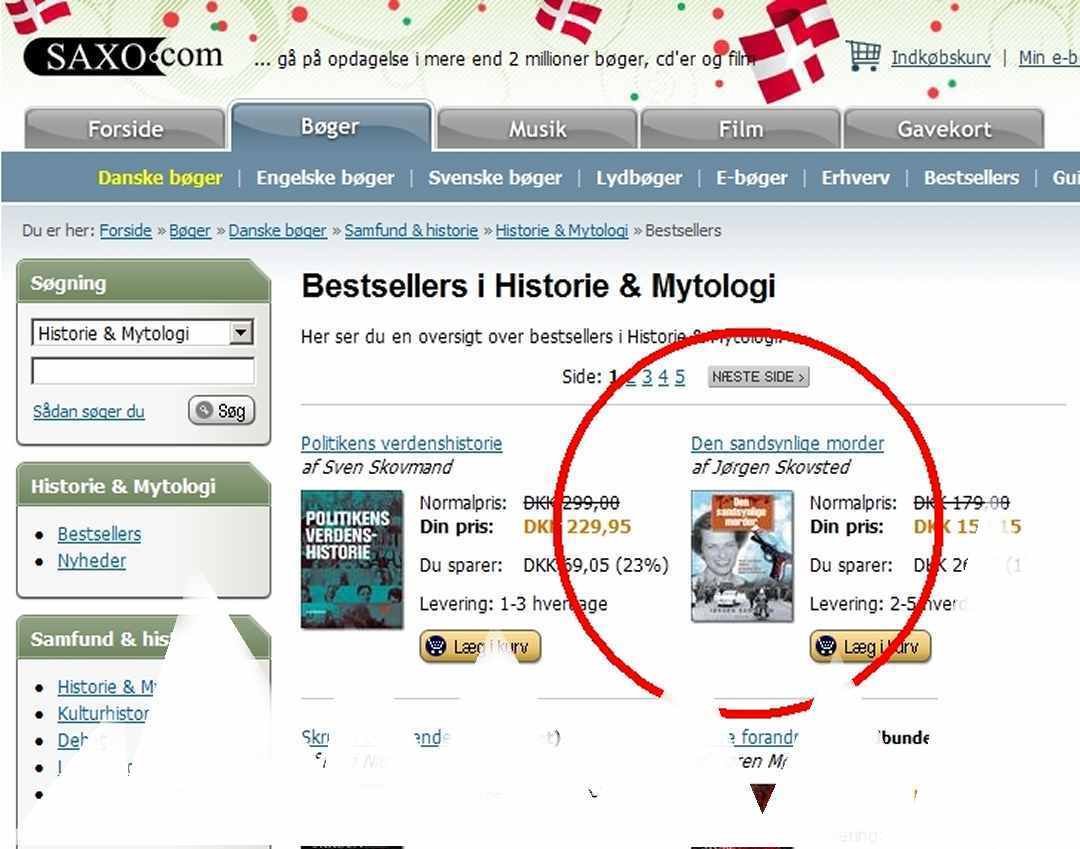Switch to the Musik tab
Viewport: 1080px width, 849px height.
537,129
